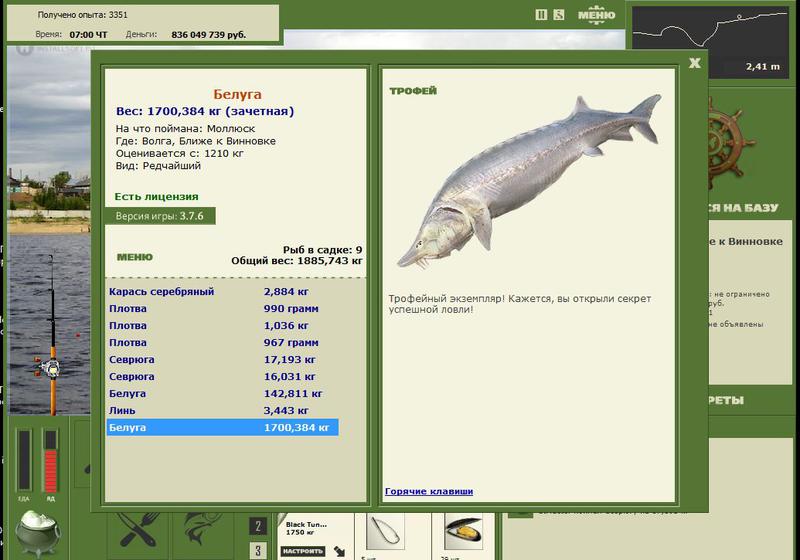Select the Плотва 967 грамм row

(x=222, y=343)
